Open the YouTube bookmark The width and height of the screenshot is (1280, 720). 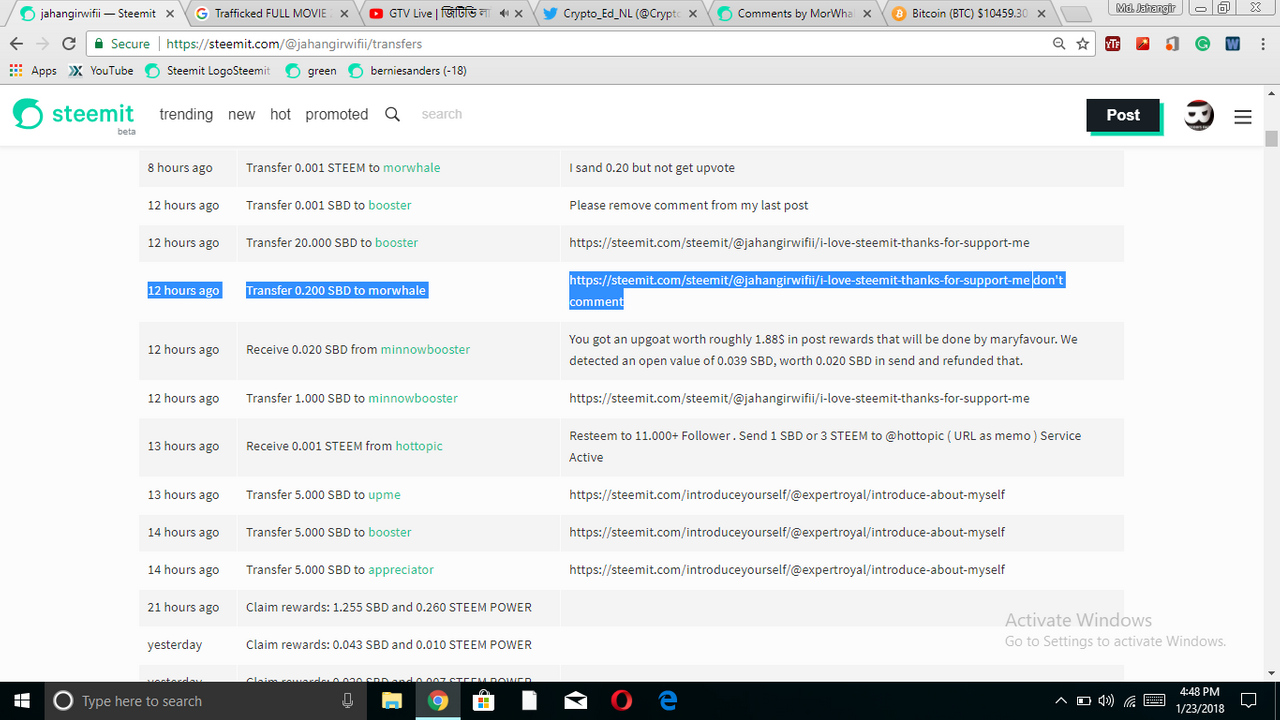tap(101, 71)
